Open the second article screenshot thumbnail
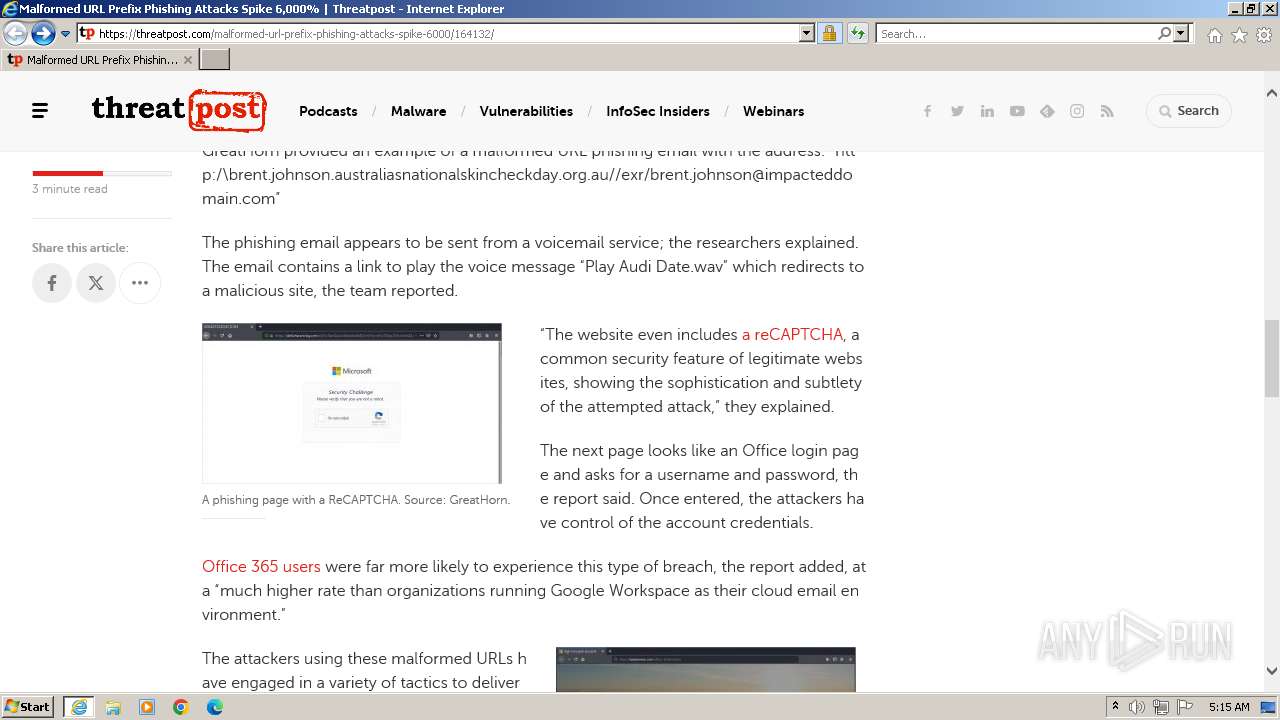Screen dimensions: 1280x720 (706, 669)
